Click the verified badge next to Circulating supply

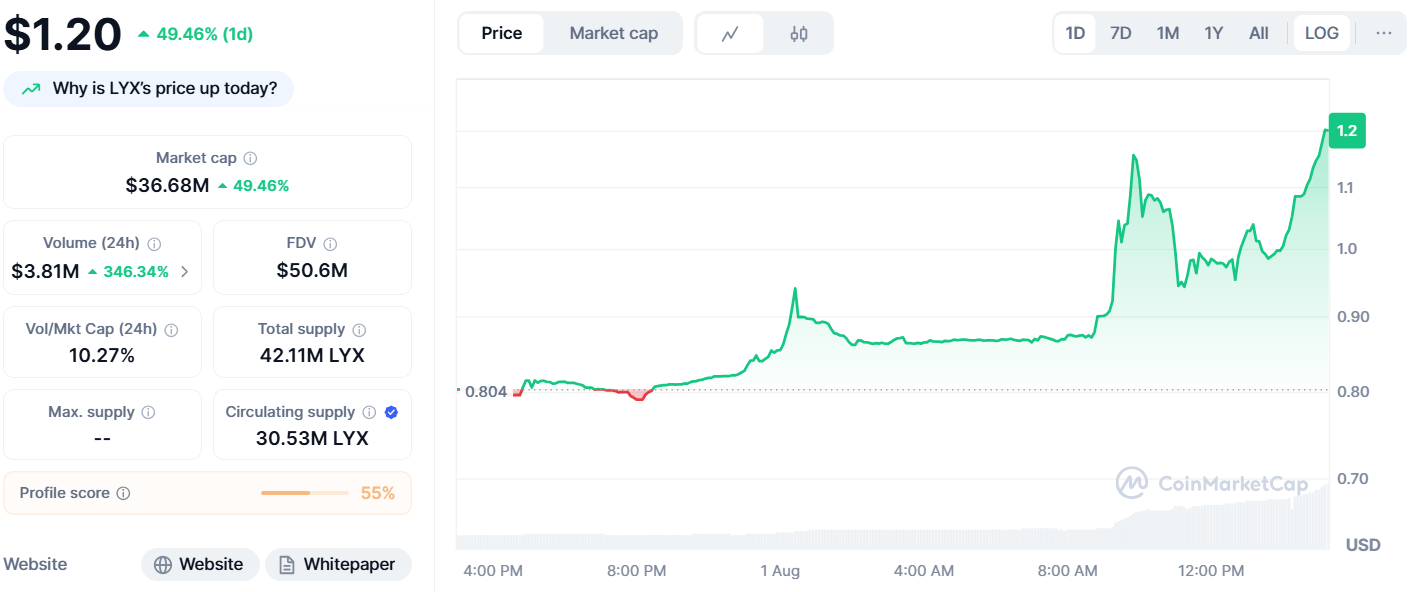click(x=390, y=411)
